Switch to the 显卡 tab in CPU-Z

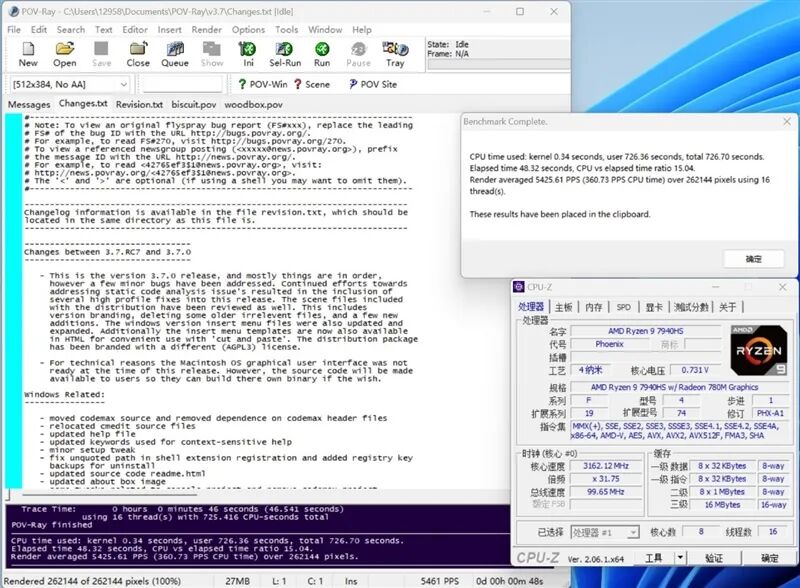654,307
